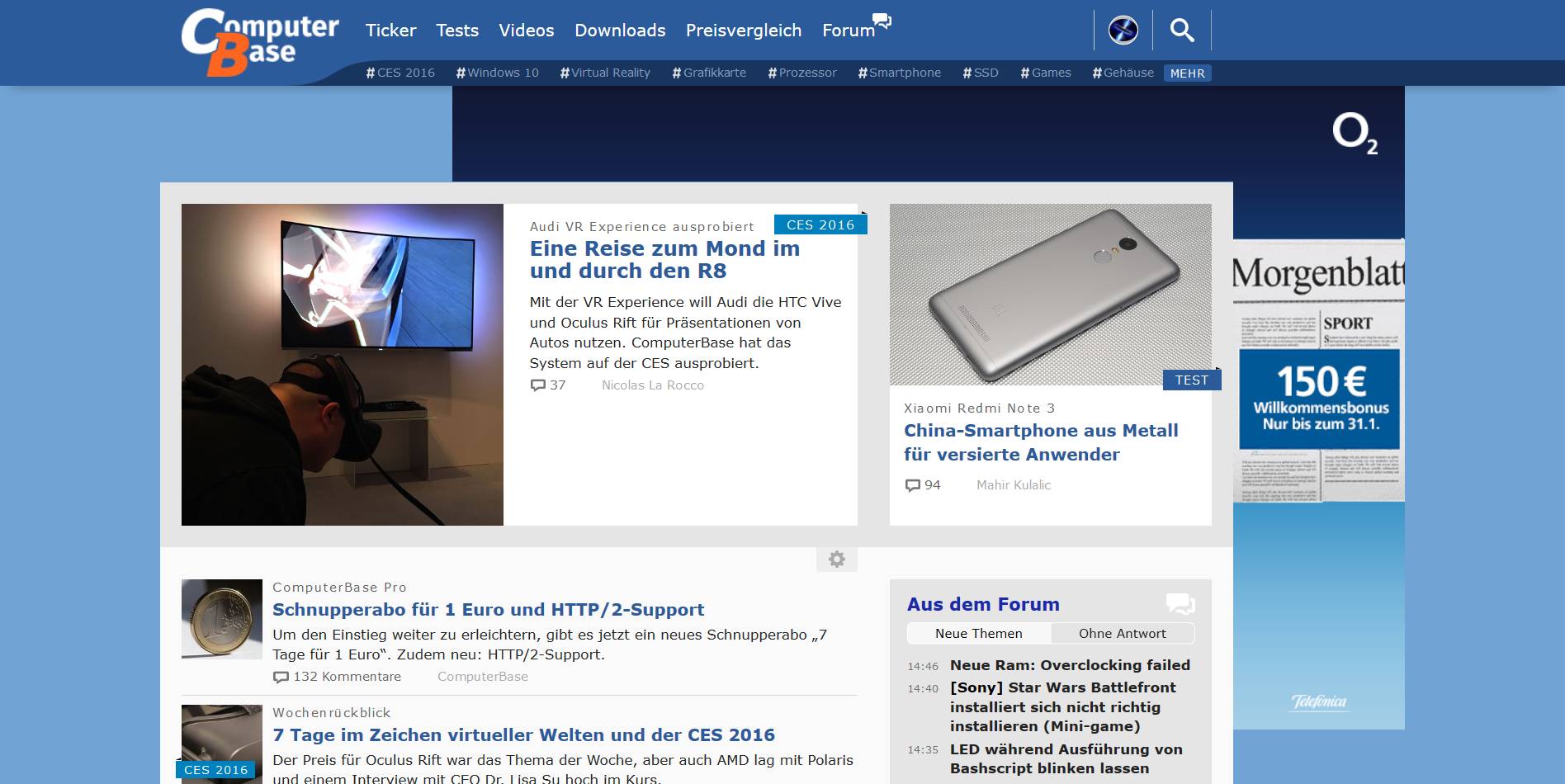This screenshot has width=1565, height=784.
Task: Expand more topics with MEHR button
Action: point(1188,73)
